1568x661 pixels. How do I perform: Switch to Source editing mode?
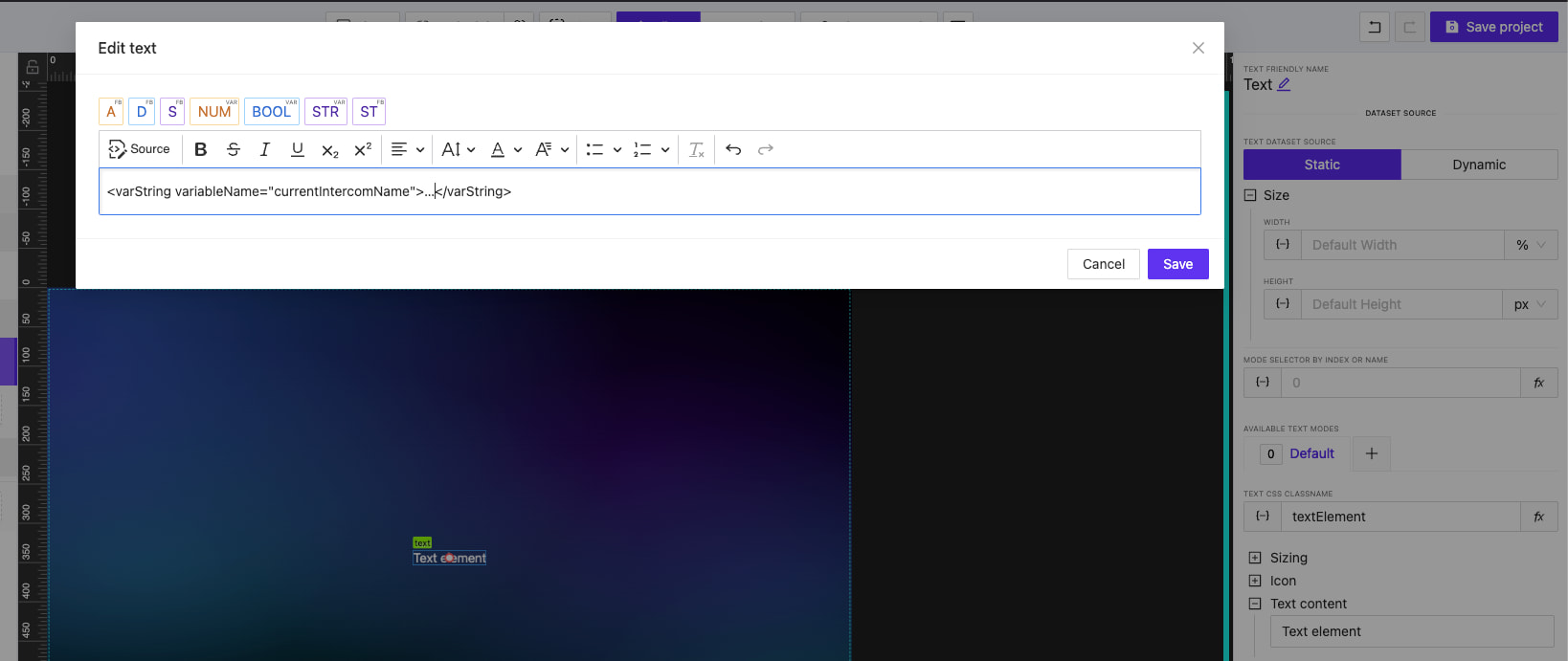(x=140, y=149)
